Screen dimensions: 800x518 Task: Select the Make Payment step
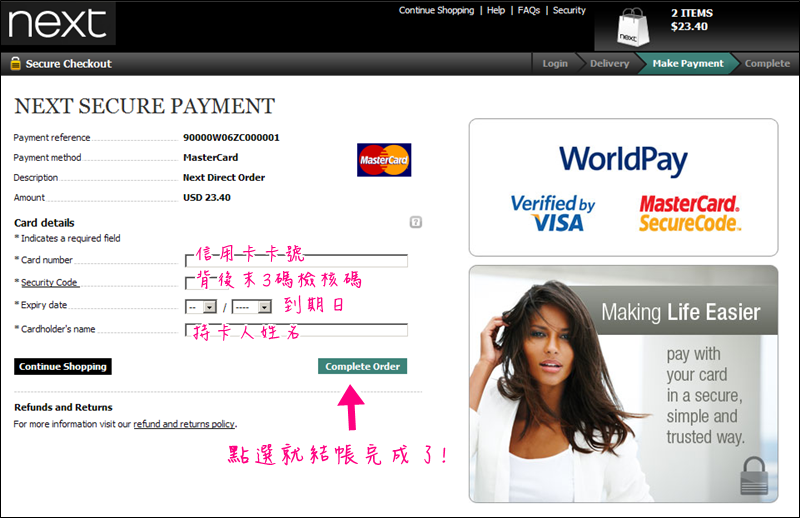point(688,63)
